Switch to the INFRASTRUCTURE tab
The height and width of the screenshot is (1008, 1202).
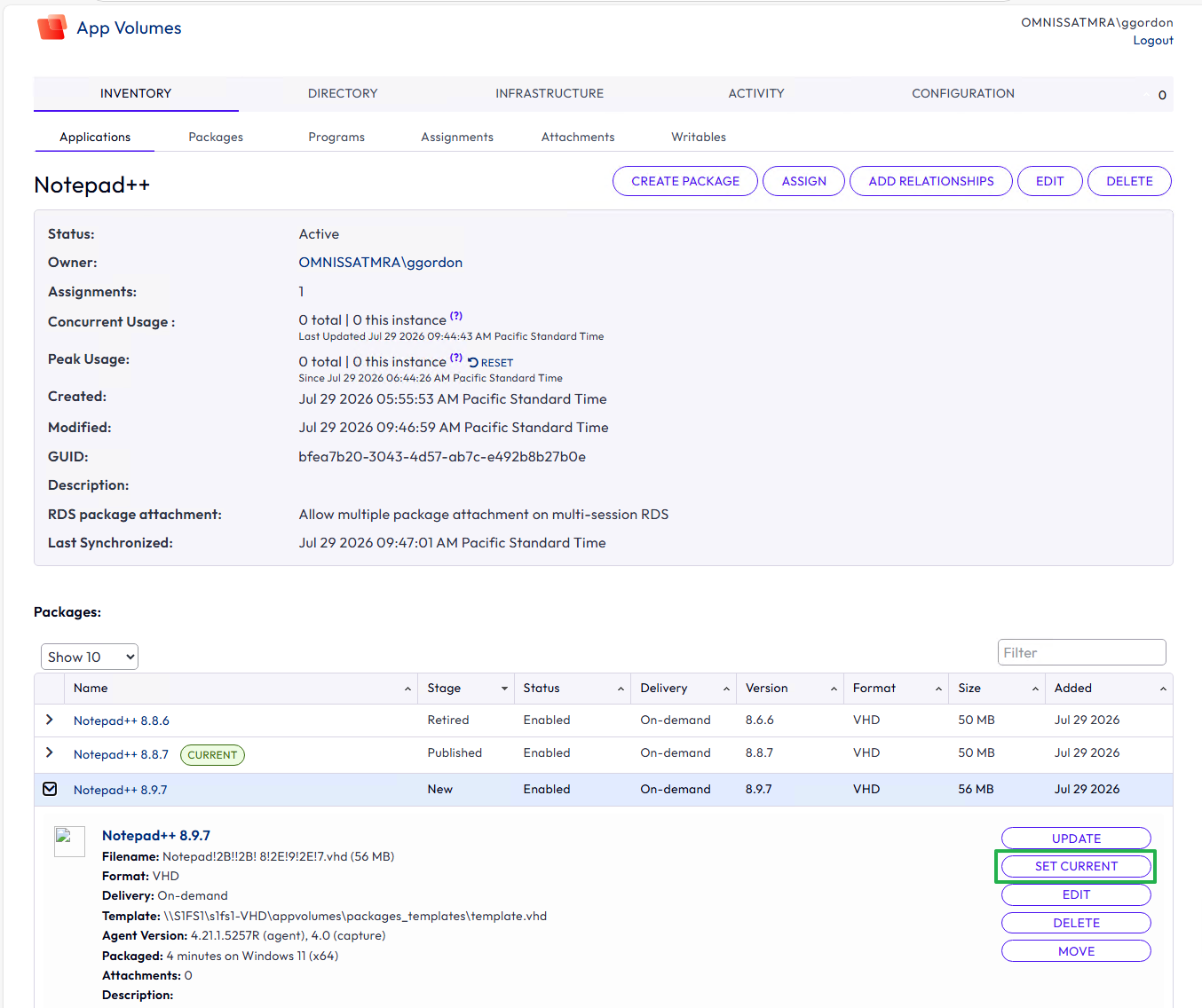[x=550, y=93]
